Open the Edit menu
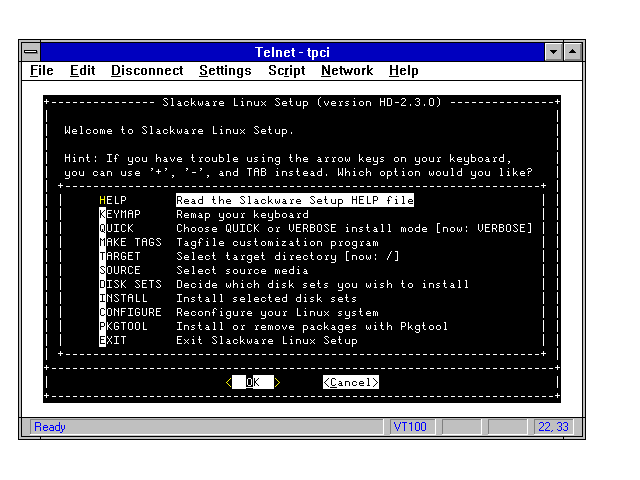Viewport: 640px width, 480px height. (x=82, y=71)
